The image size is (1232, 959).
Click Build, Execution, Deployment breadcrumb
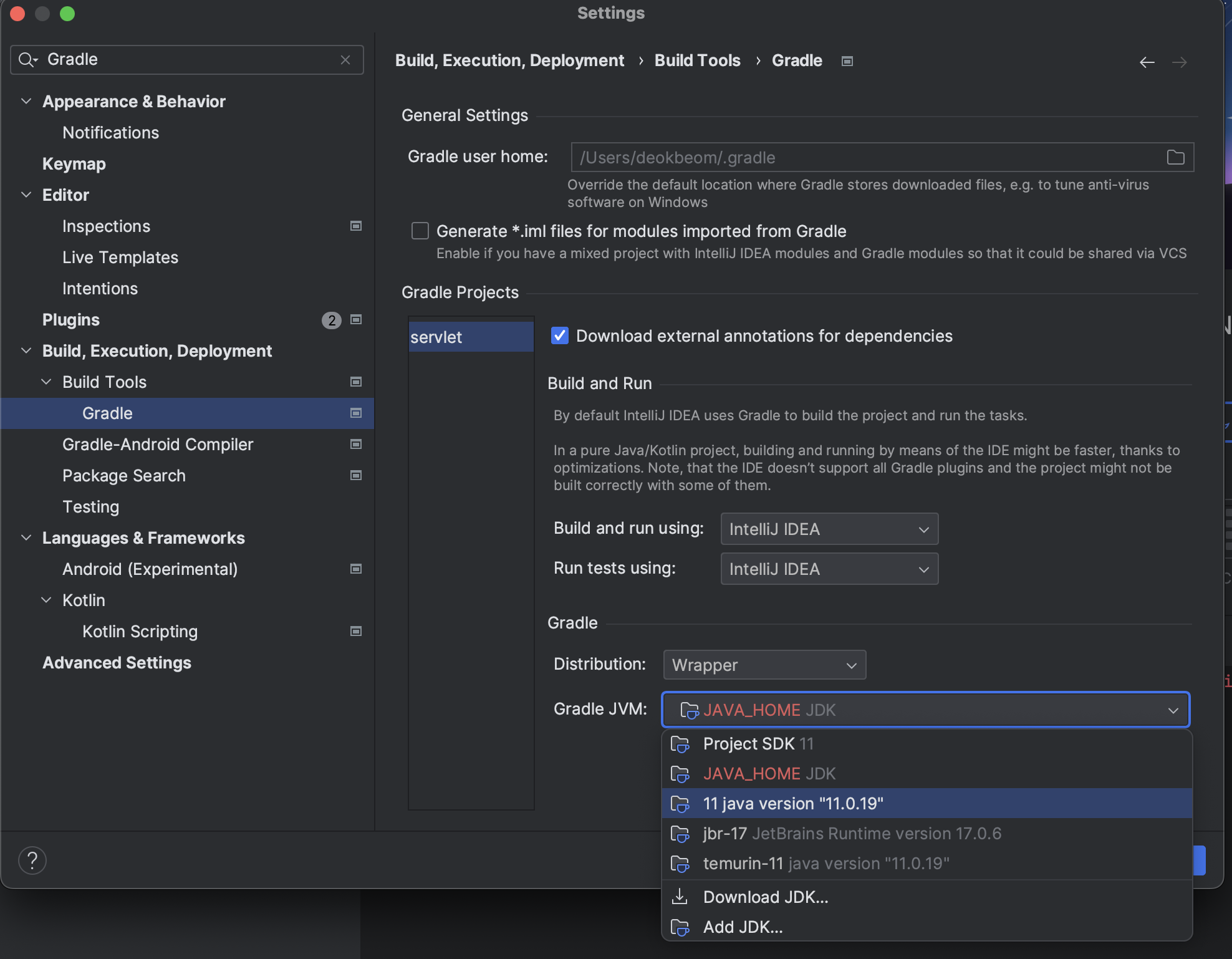coord(509,60)
